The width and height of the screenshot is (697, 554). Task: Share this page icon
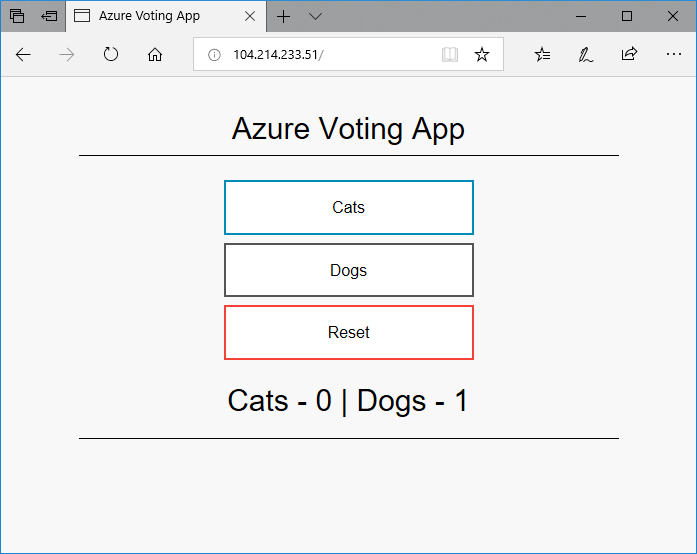coord(629,54)
